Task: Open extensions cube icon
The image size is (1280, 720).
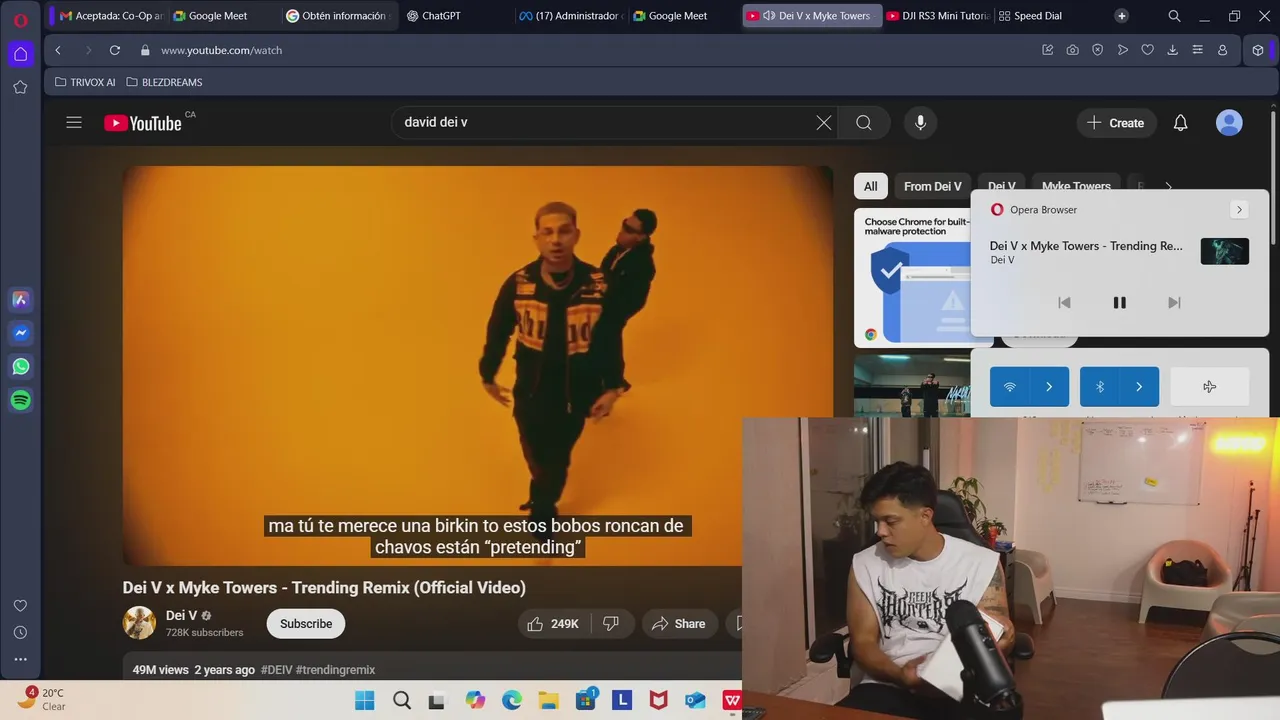Action: [x=1258, y=50]
